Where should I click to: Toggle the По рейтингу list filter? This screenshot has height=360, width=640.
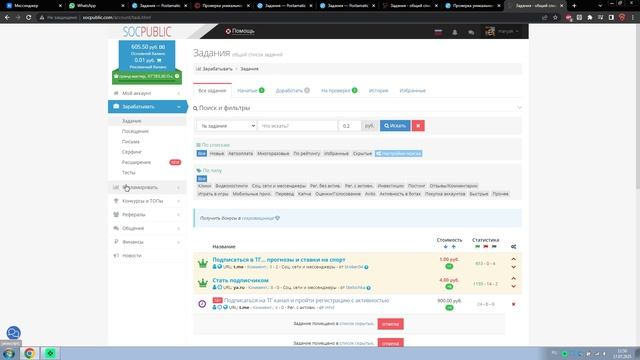[x=307, y=153]
